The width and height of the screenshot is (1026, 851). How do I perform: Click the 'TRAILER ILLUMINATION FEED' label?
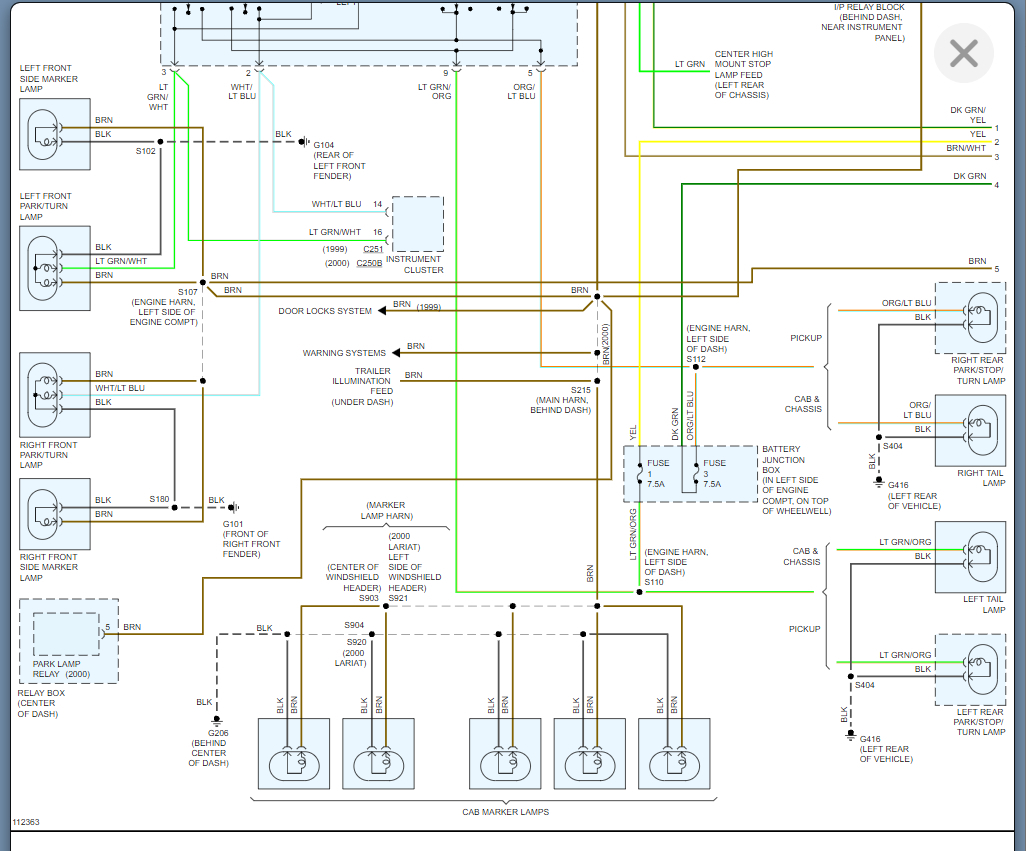(x=361, y=381)
